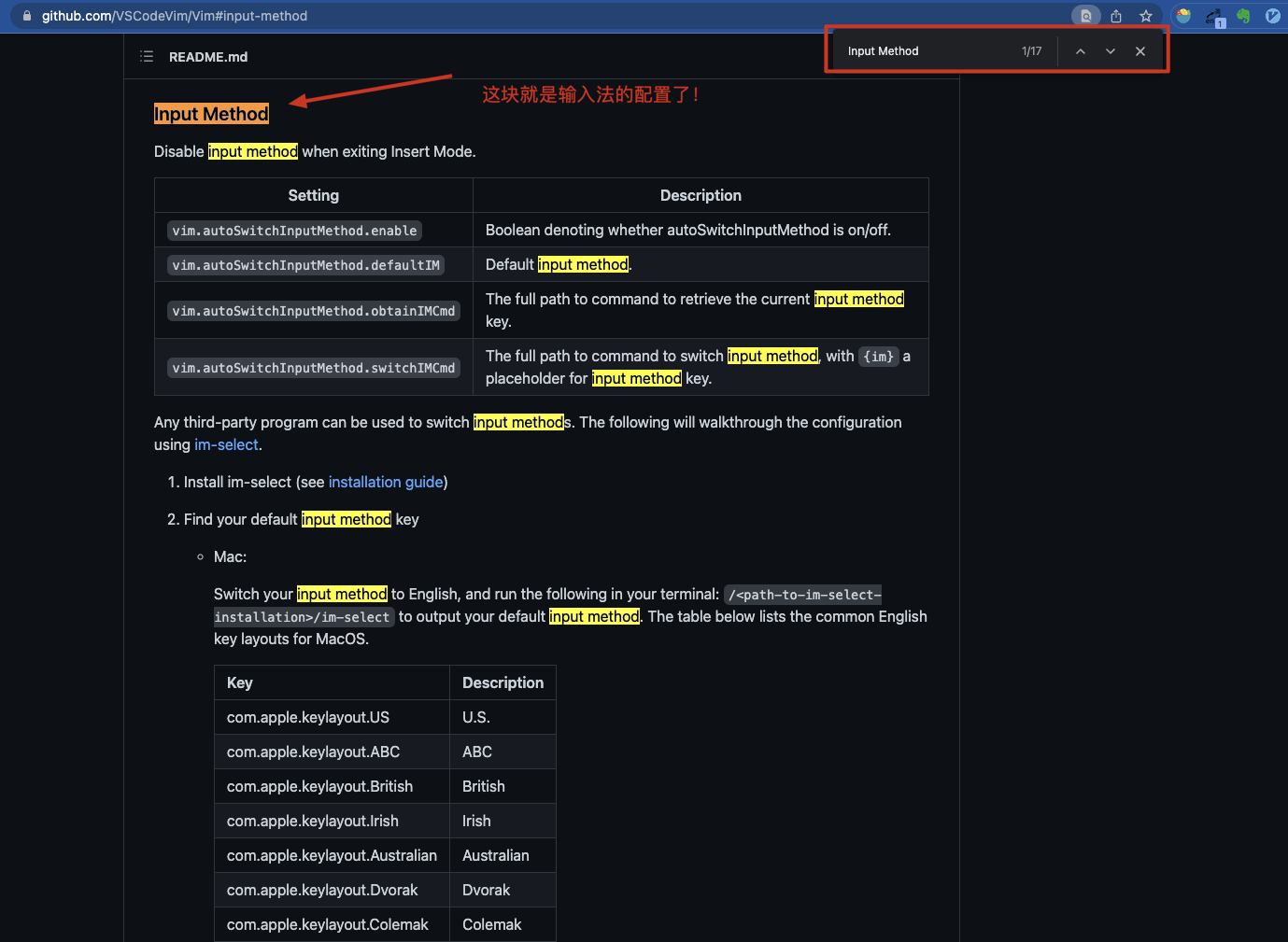The image size is (1288, 942).
Task: Open the fruit bowl extension icon
Action: point(1183,16)
